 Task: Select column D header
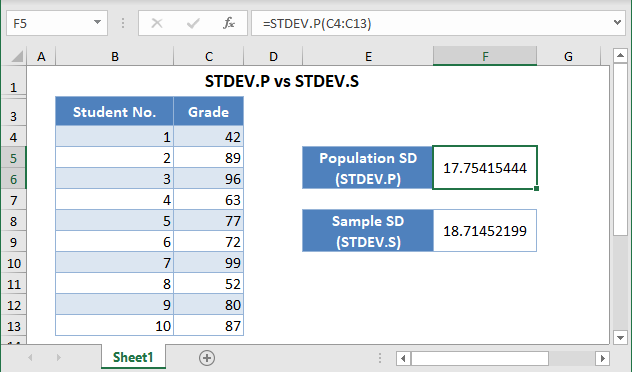coord(273,56)
